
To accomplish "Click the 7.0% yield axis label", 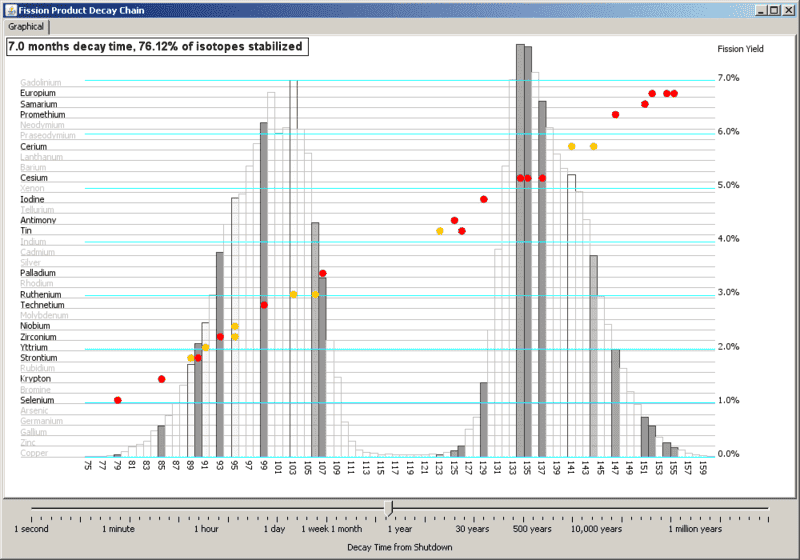I will coord(728,78).
